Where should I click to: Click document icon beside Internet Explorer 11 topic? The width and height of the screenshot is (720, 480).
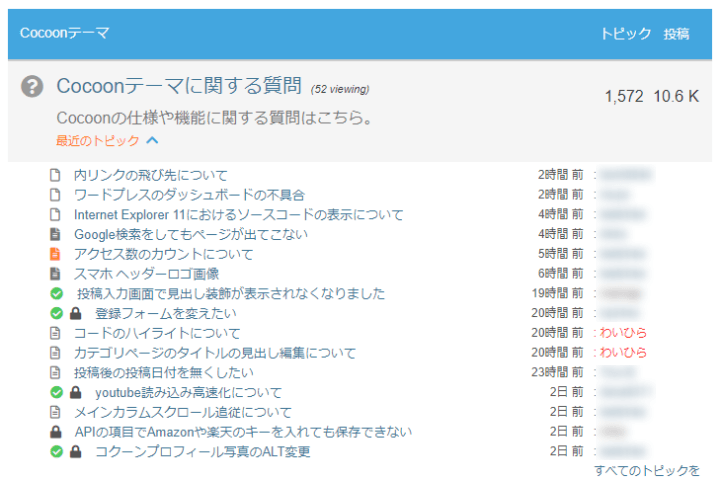click(x=55, y=215)
